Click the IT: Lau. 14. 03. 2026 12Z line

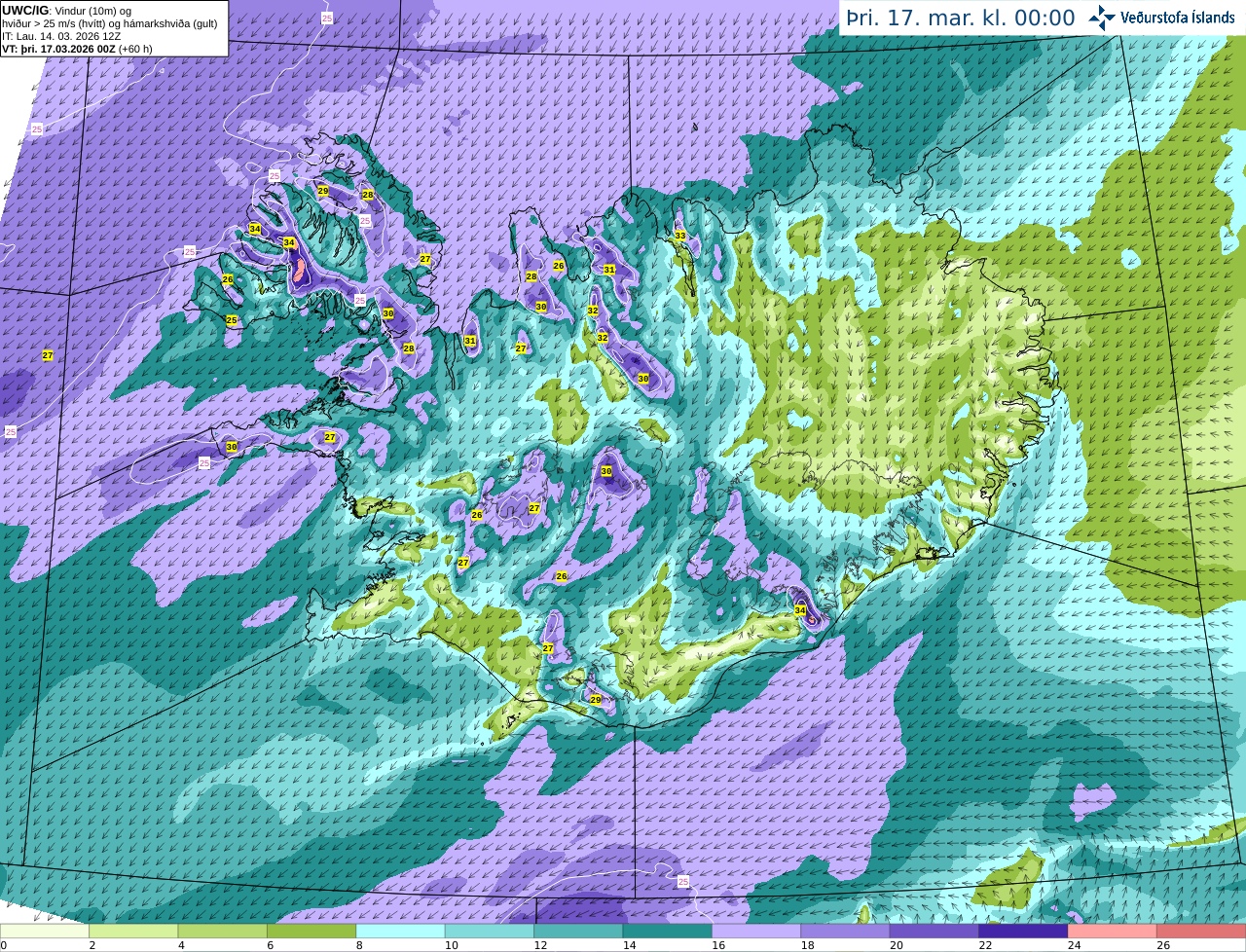(61, 36)
